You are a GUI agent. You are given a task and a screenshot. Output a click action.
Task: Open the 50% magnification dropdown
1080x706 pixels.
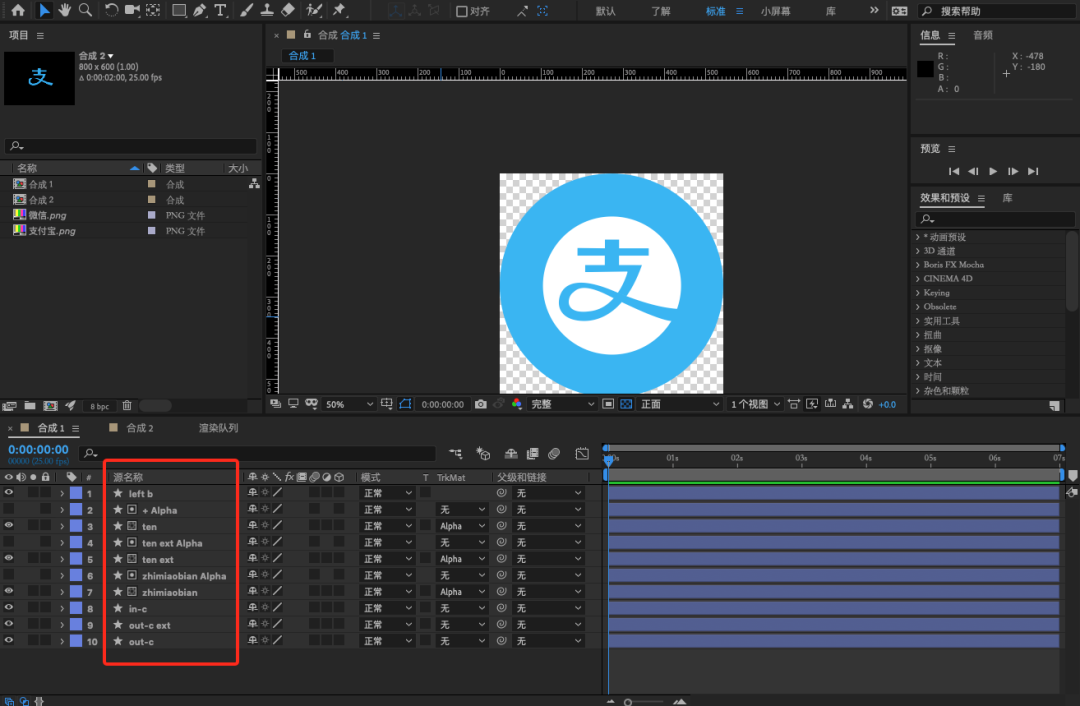tap(349, 404)
